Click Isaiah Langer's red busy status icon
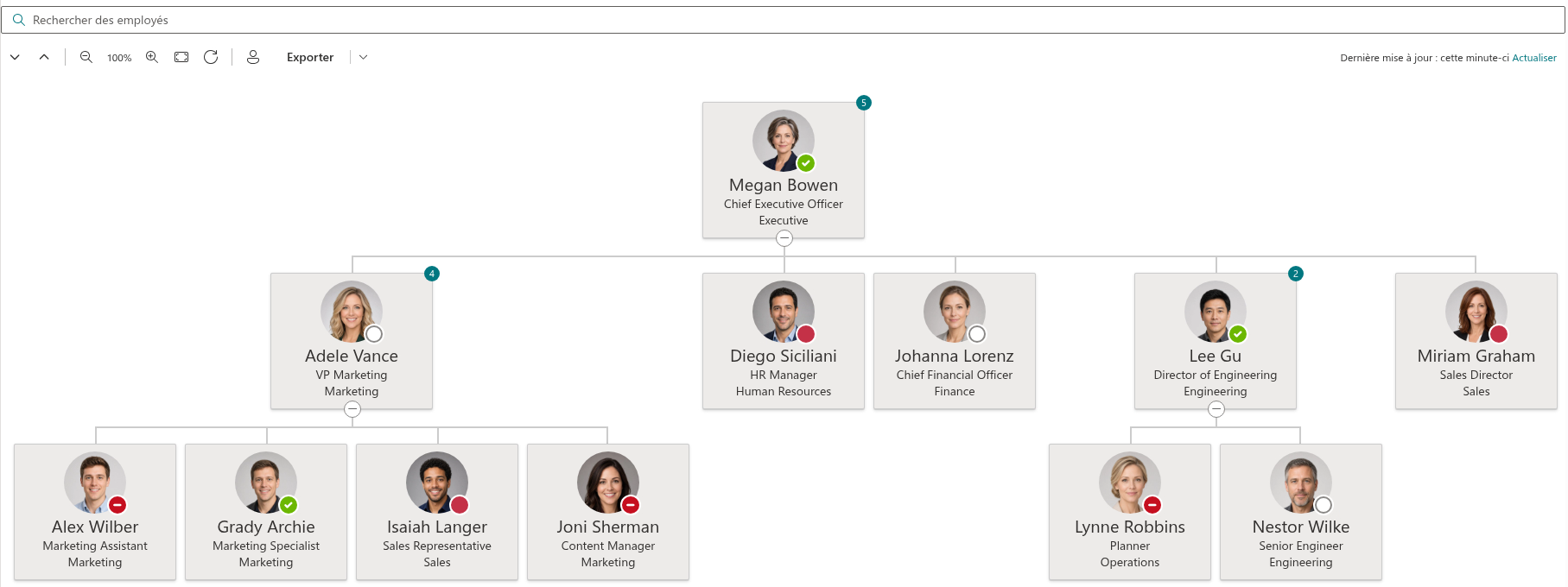Screen dimensions: 1568x587 tap(460, 505)
